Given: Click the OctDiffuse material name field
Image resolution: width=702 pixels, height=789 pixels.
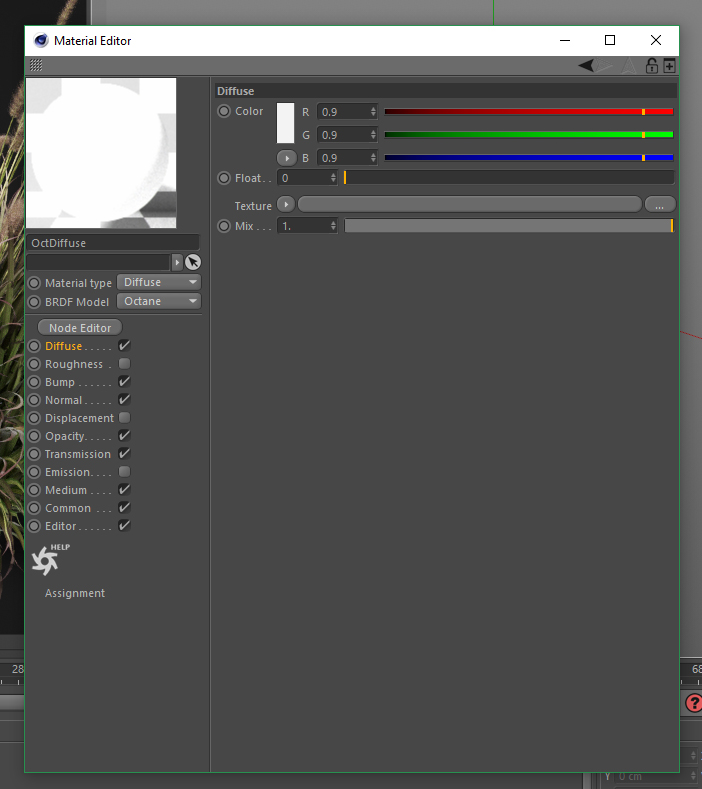Looking at the screenshot, I should 113,243.
